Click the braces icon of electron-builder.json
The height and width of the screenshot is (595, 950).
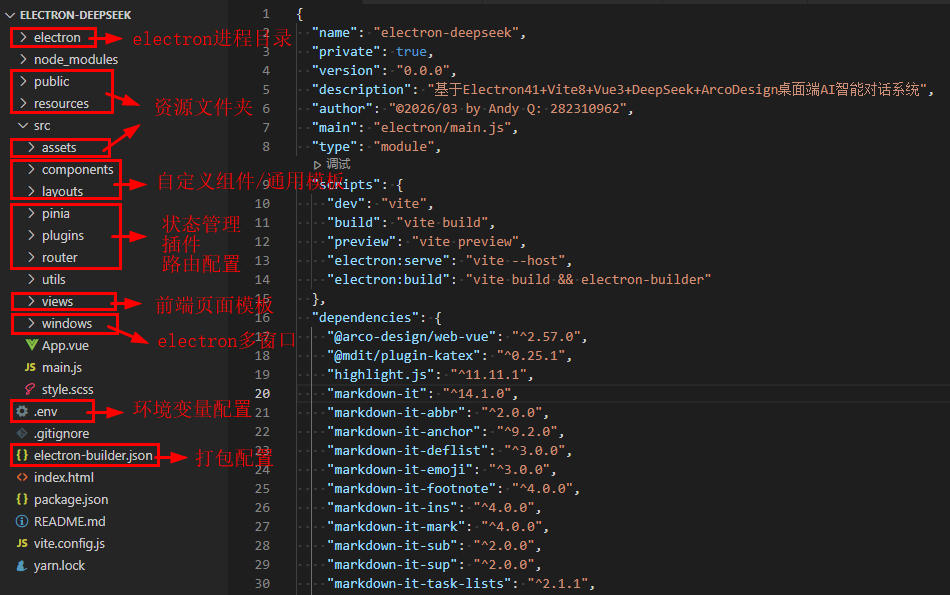(x=22, y=455)
